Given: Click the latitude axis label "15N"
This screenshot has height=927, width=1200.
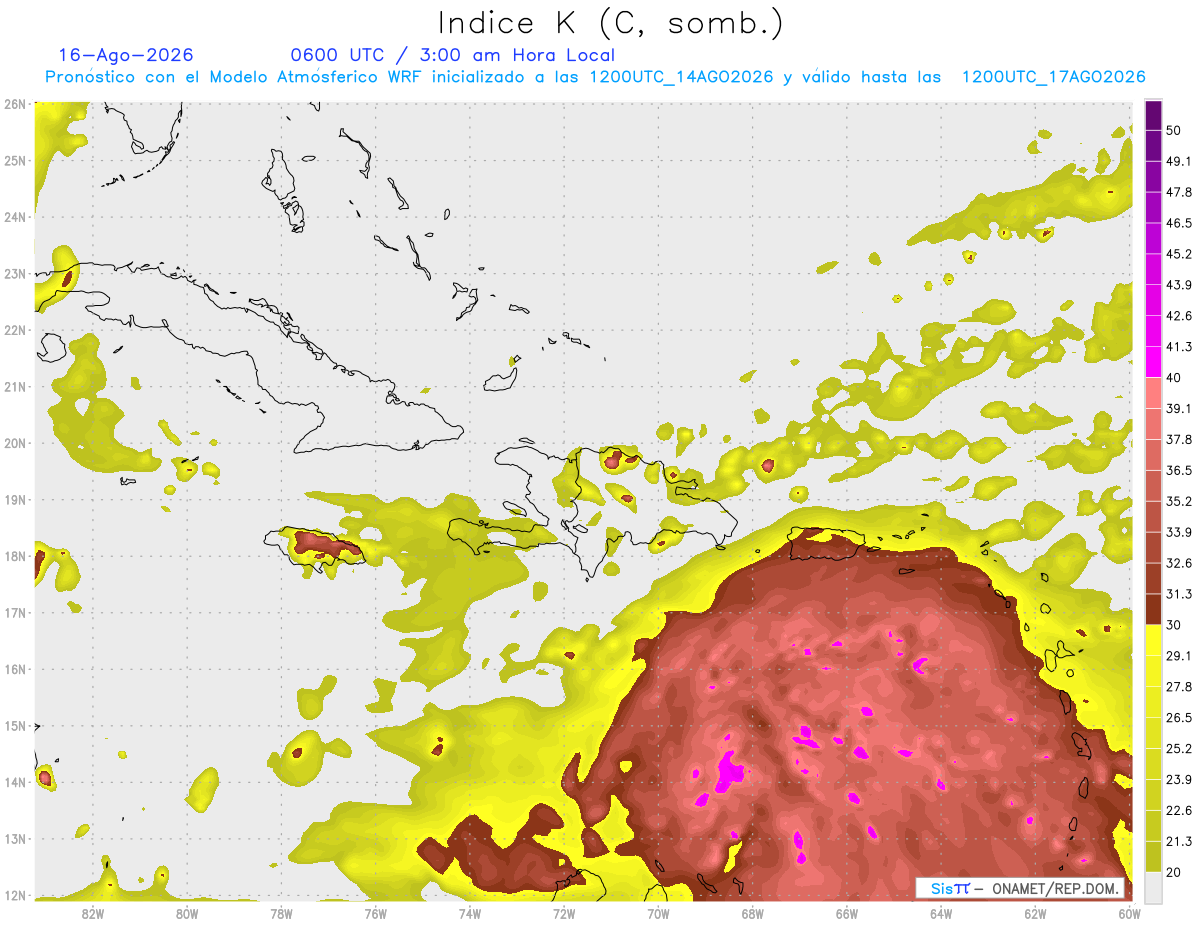Looking at the screenshot, I should tap(14, 726).
